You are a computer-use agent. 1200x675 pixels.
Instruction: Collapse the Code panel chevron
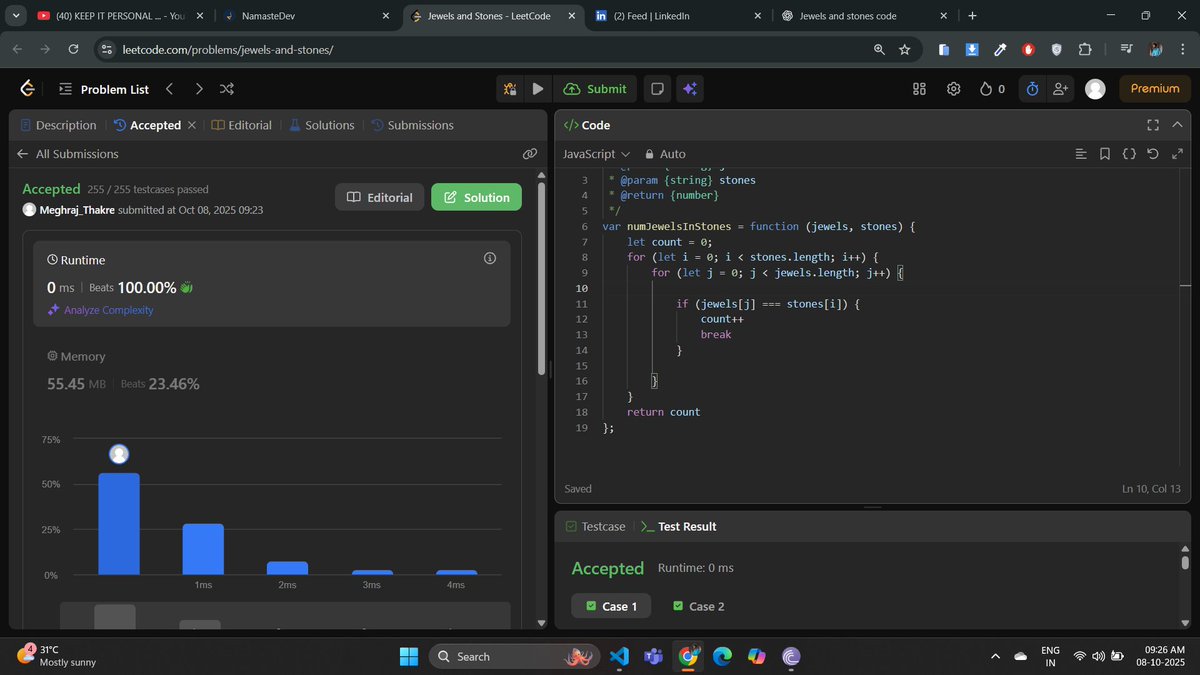point(1178,125)
